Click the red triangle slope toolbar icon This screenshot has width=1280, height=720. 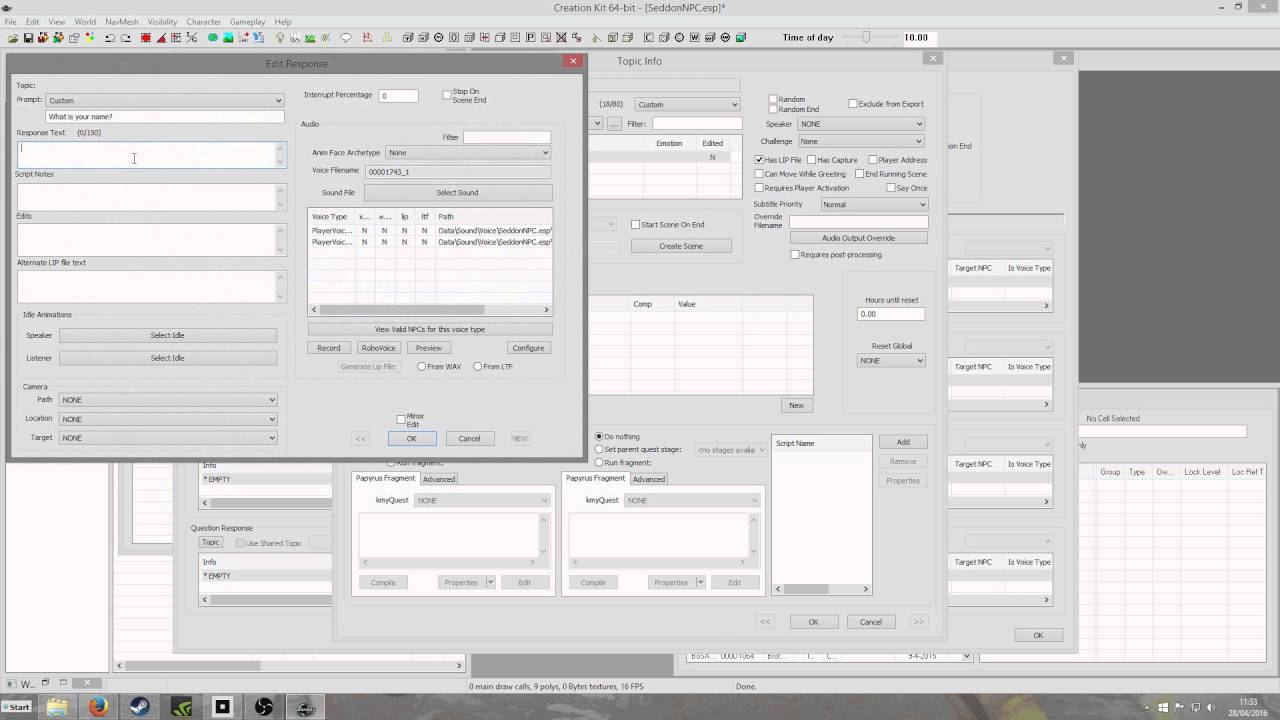(161, 38)
